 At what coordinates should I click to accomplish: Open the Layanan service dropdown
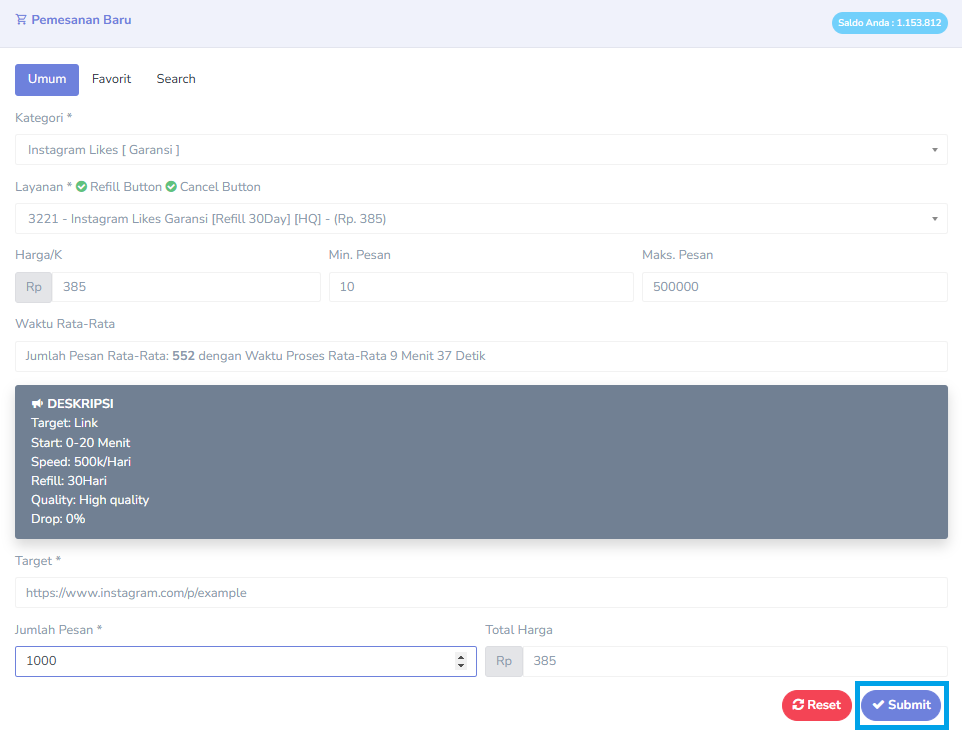(x=481, y=218)
